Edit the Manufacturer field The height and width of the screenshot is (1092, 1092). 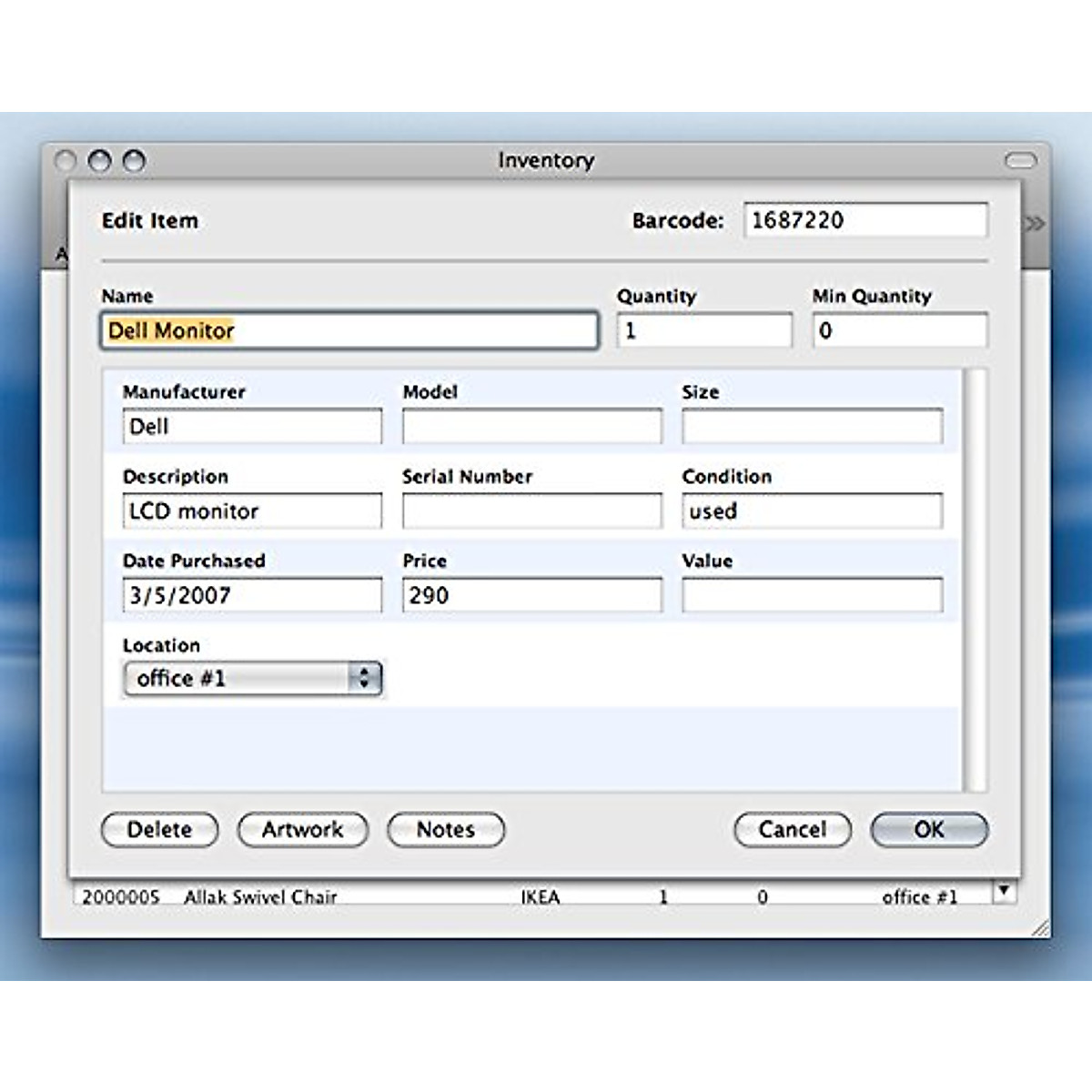(x=252, y=427)
